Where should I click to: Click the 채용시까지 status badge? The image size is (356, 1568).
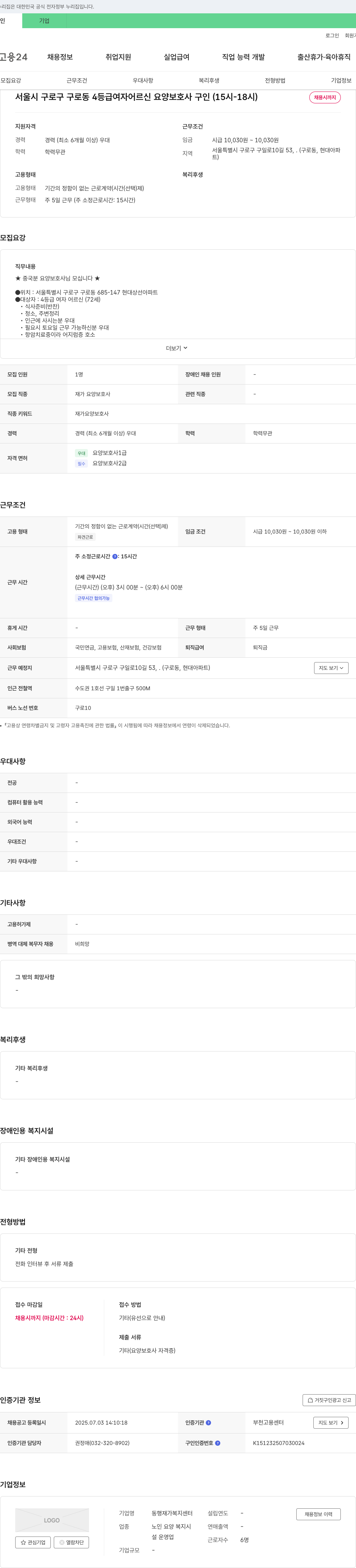pos(325,97)
